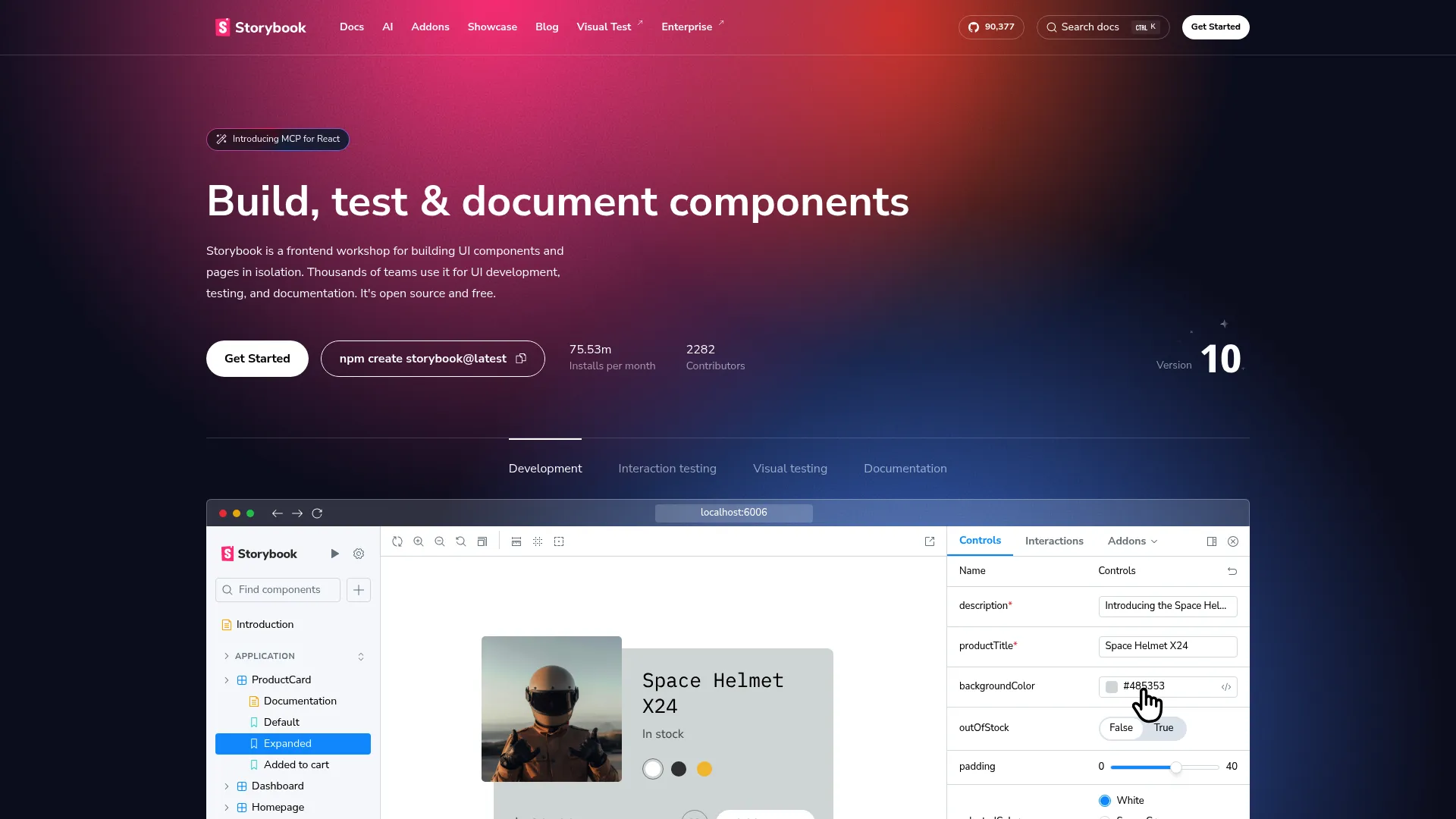
Task: Expand the Homepage tree node
Action: [x=226, y=808]
